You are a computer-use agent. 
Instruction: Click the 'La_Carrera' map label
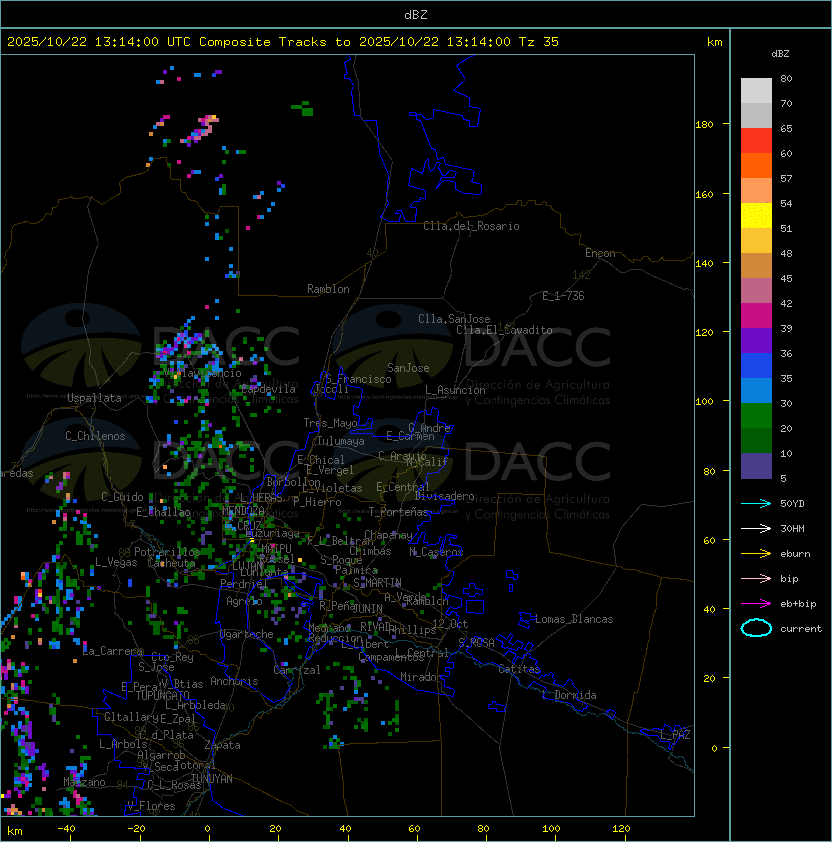pyautogui.click(x=113, y=651)
